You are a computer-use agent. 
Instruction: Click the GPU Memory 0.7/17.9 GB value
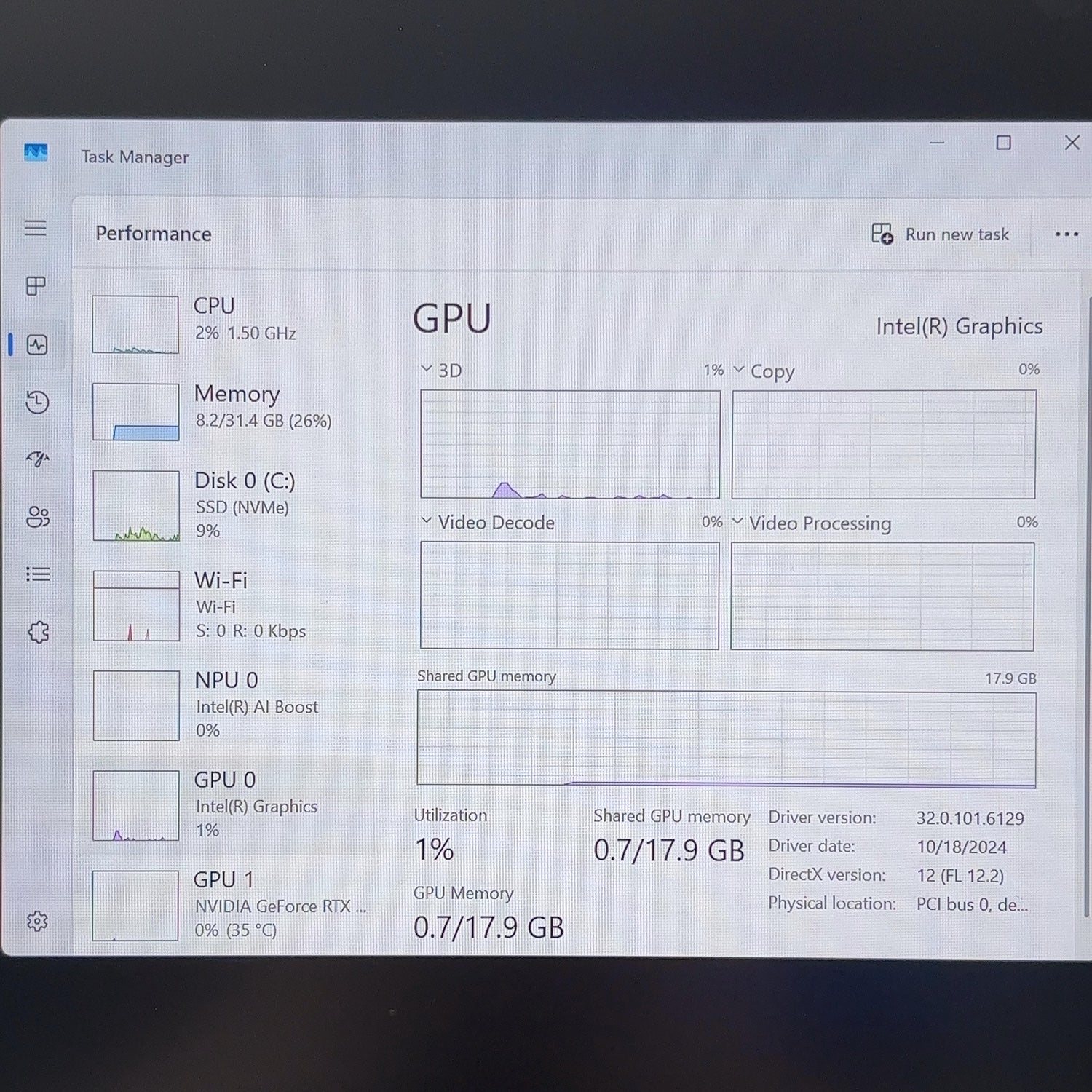pyautogui.click(x=488, y=927)
